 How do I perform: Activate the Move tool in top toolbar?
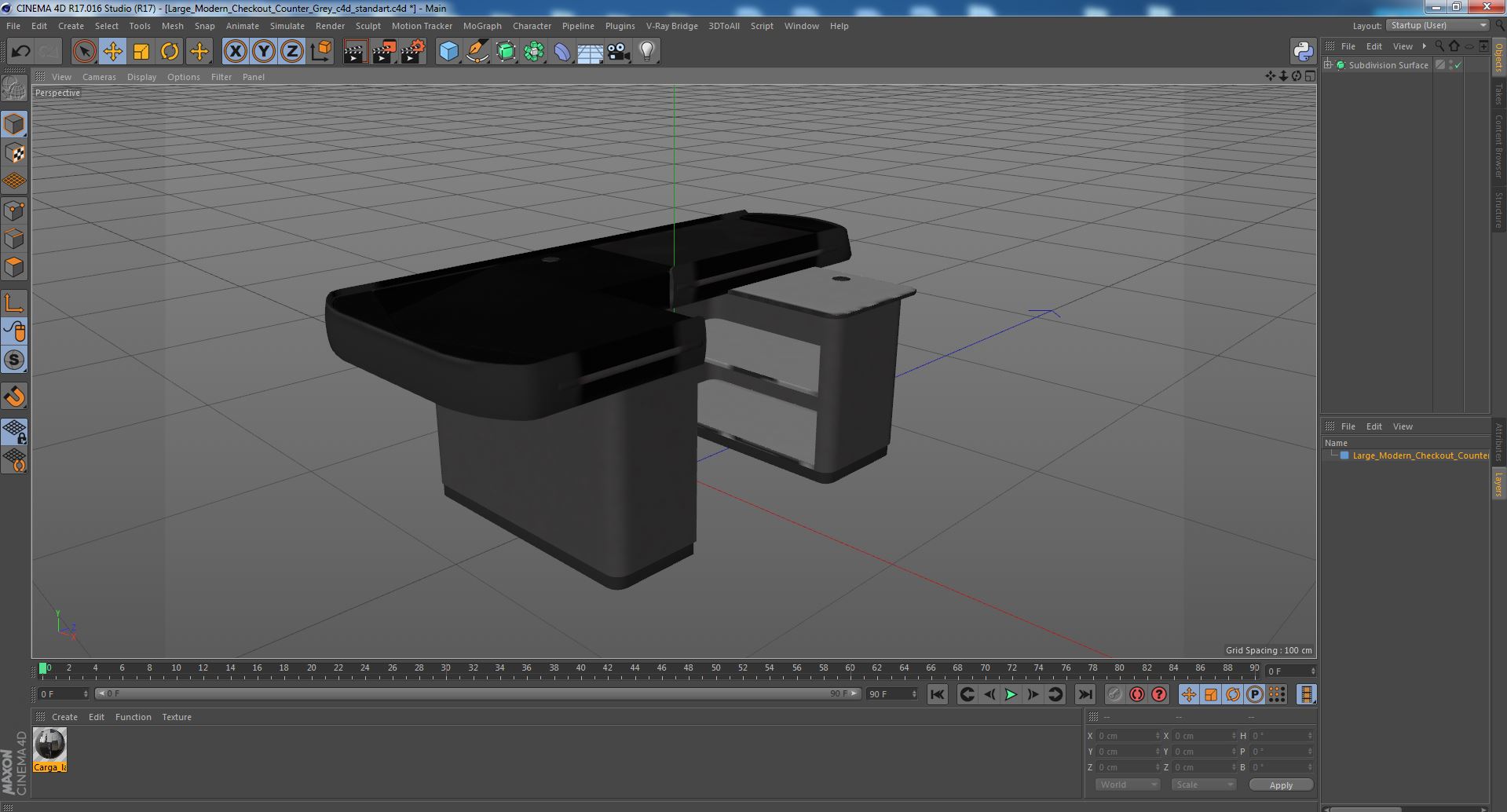pyautogui.click(x=112, y=52)
